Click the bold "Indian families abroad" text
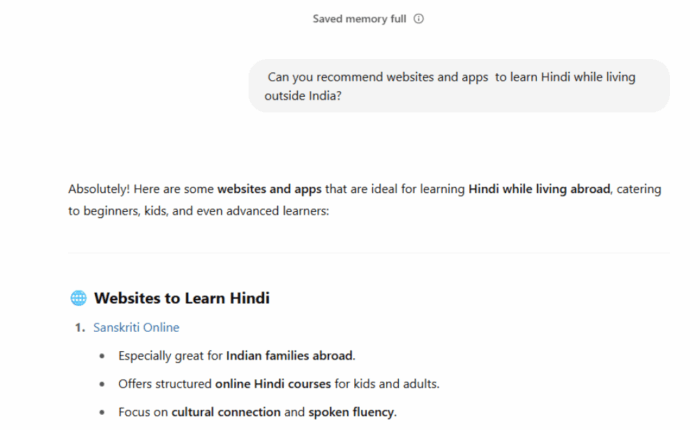The width and height of the screenshot is (700, 430). [290, 355]
